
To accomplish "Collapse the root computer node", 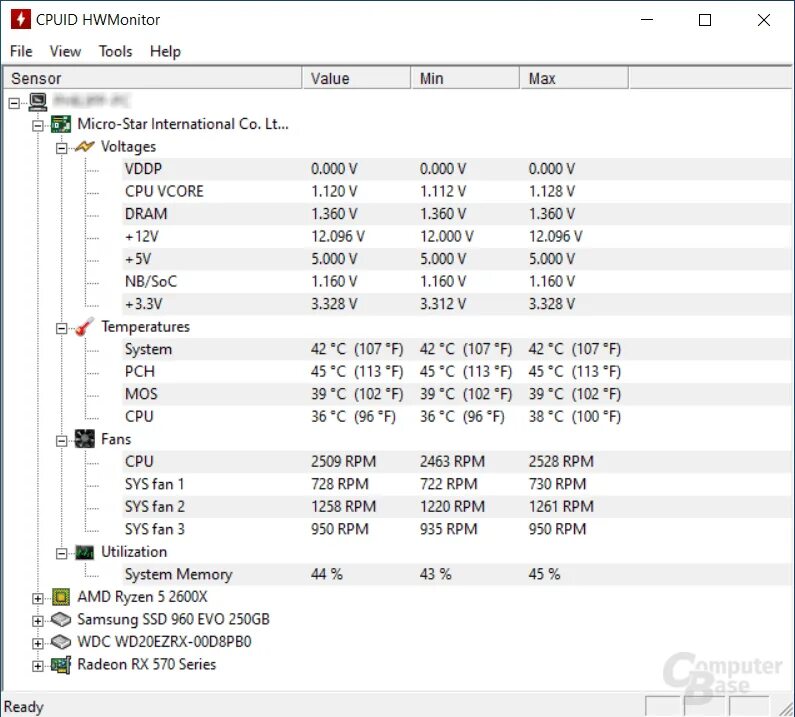I will (x=14, y=103).
